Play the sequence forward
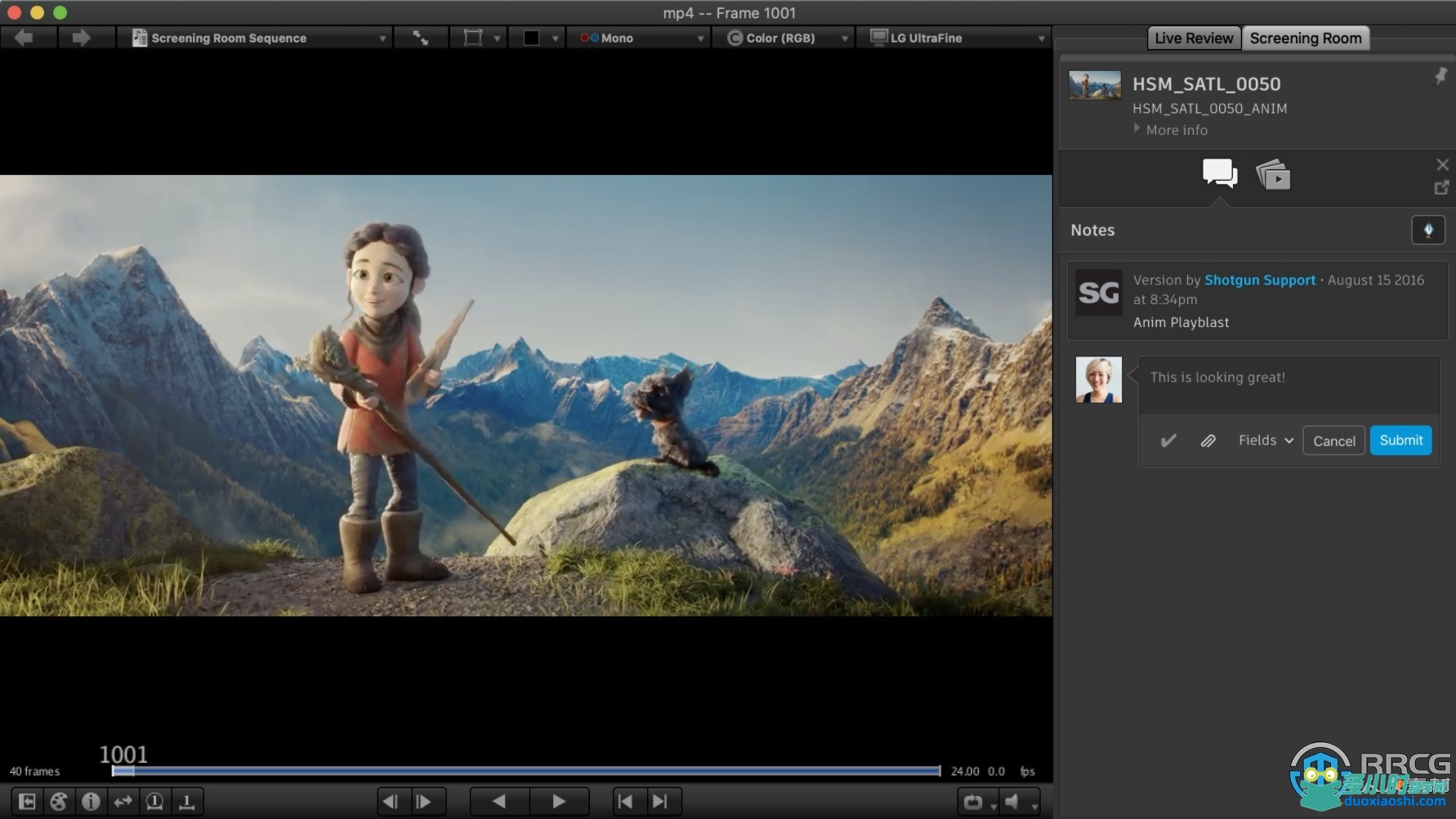The image size is (1456, 819). tap(559, 801)
